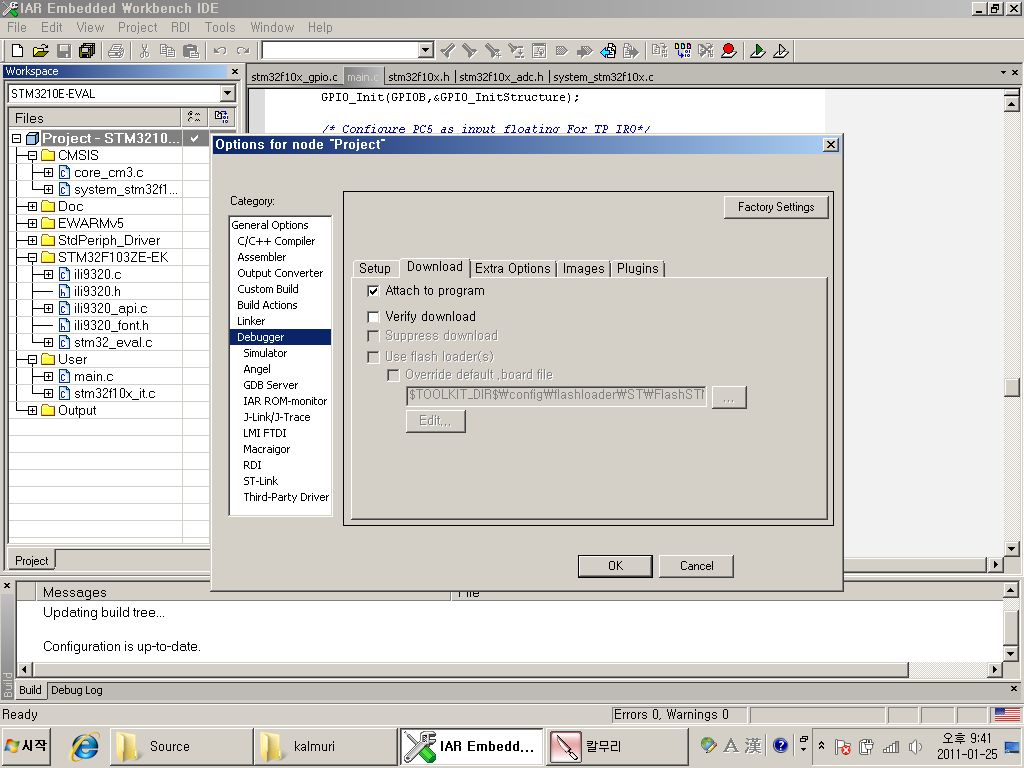Click the Messages pane scroll-down arrow
Image resolution: width=1024 pixels, height=768 pixels.
(1010, 654)
